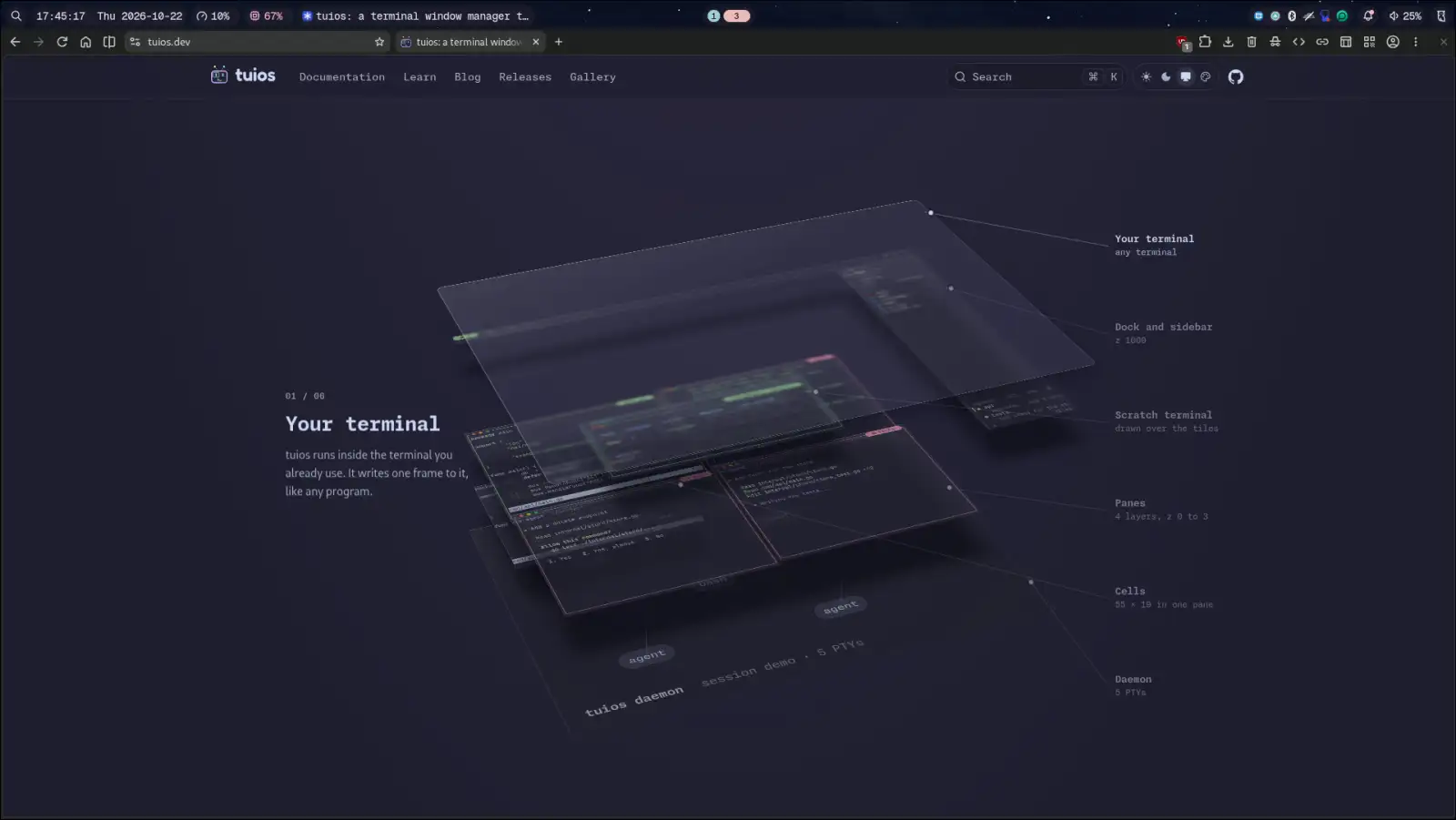Go back with browser back arrow
The image size is (1456, 820).
point(15,42)
